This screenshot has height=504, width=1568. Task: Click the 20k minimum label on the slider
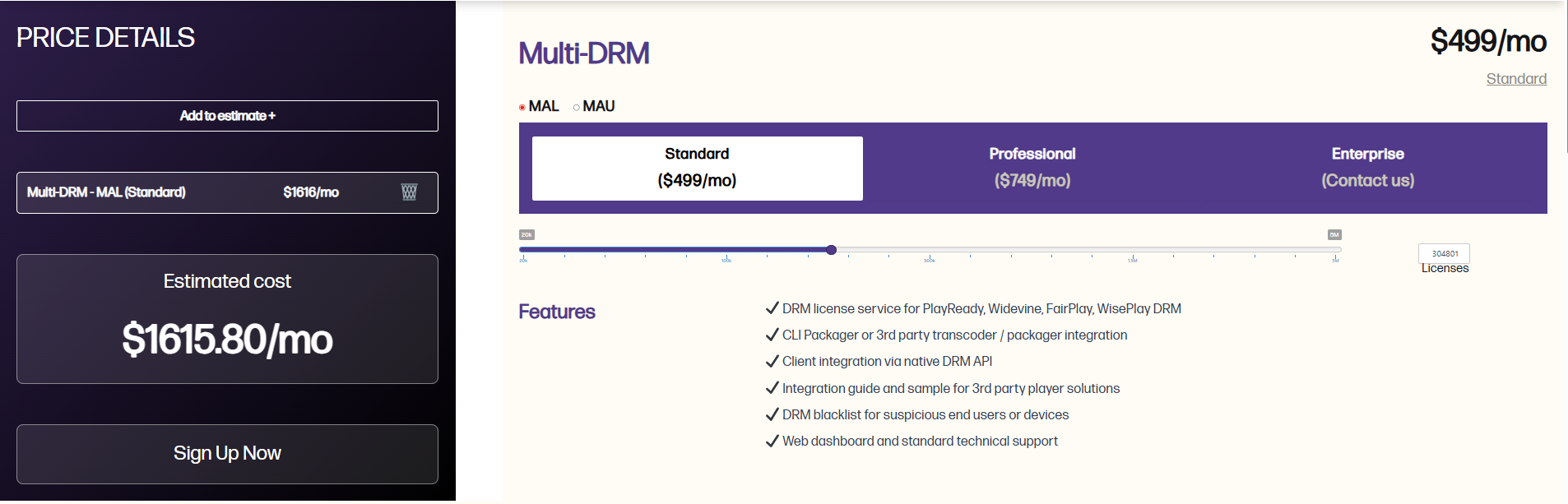pos(527,234)
